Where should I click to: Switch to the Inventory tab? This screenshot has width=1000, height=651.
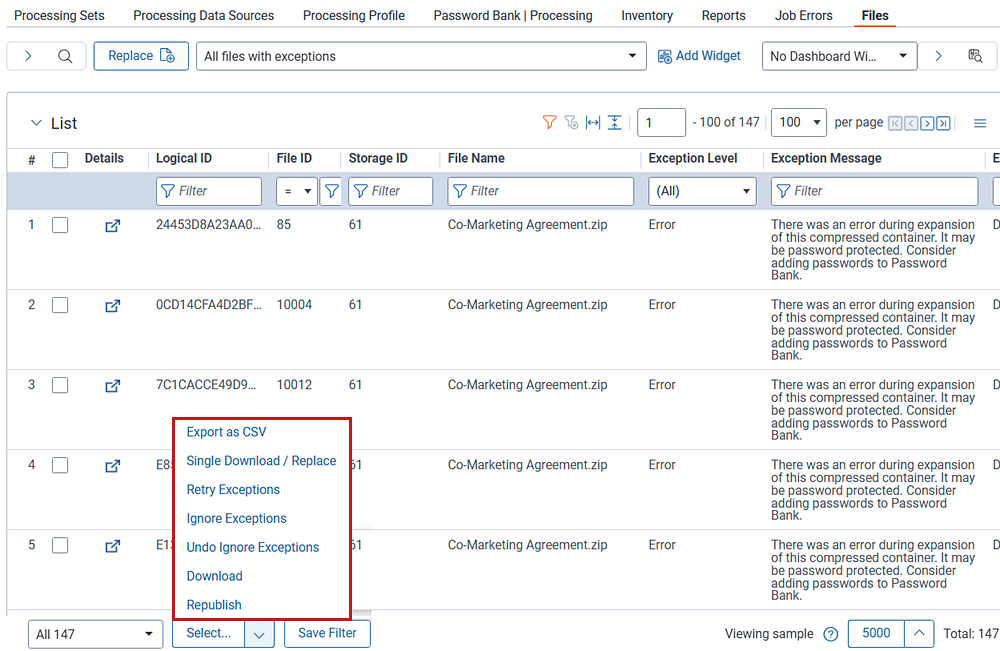point(646,15)
